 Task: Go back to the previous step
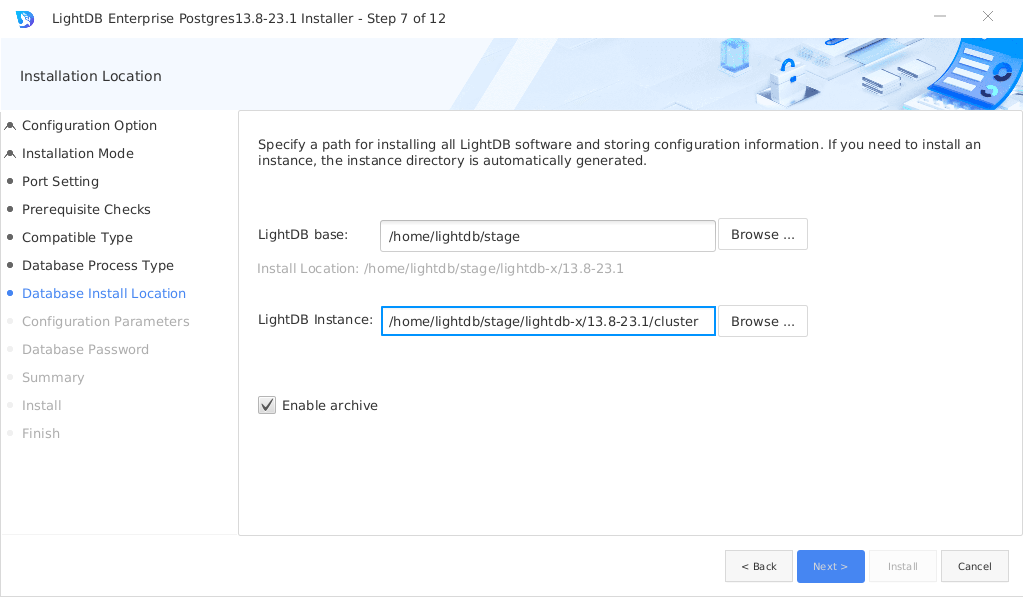click(x=759, y=566)
